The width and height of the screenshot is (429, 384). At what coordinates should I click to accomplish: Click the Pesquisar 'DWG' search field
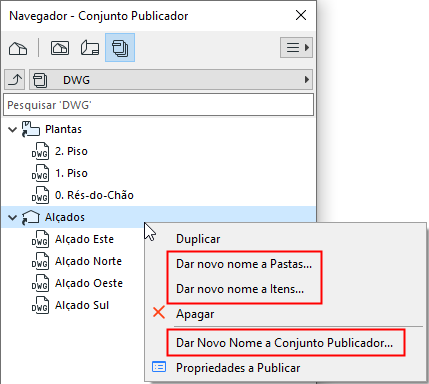158,105
